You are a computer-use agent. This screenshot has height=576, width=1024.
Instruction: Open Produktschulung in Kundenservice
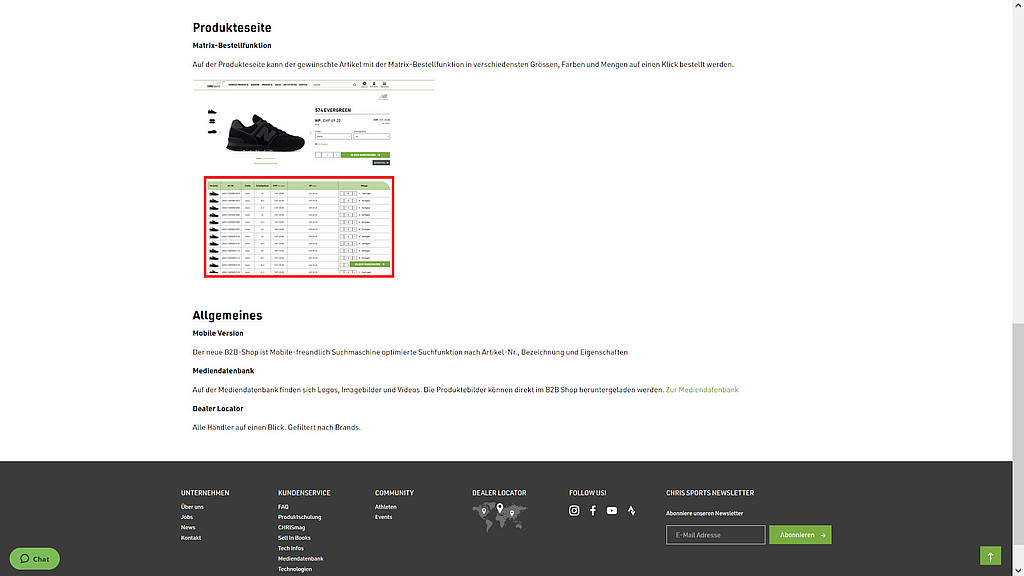(x=300, y=517)
